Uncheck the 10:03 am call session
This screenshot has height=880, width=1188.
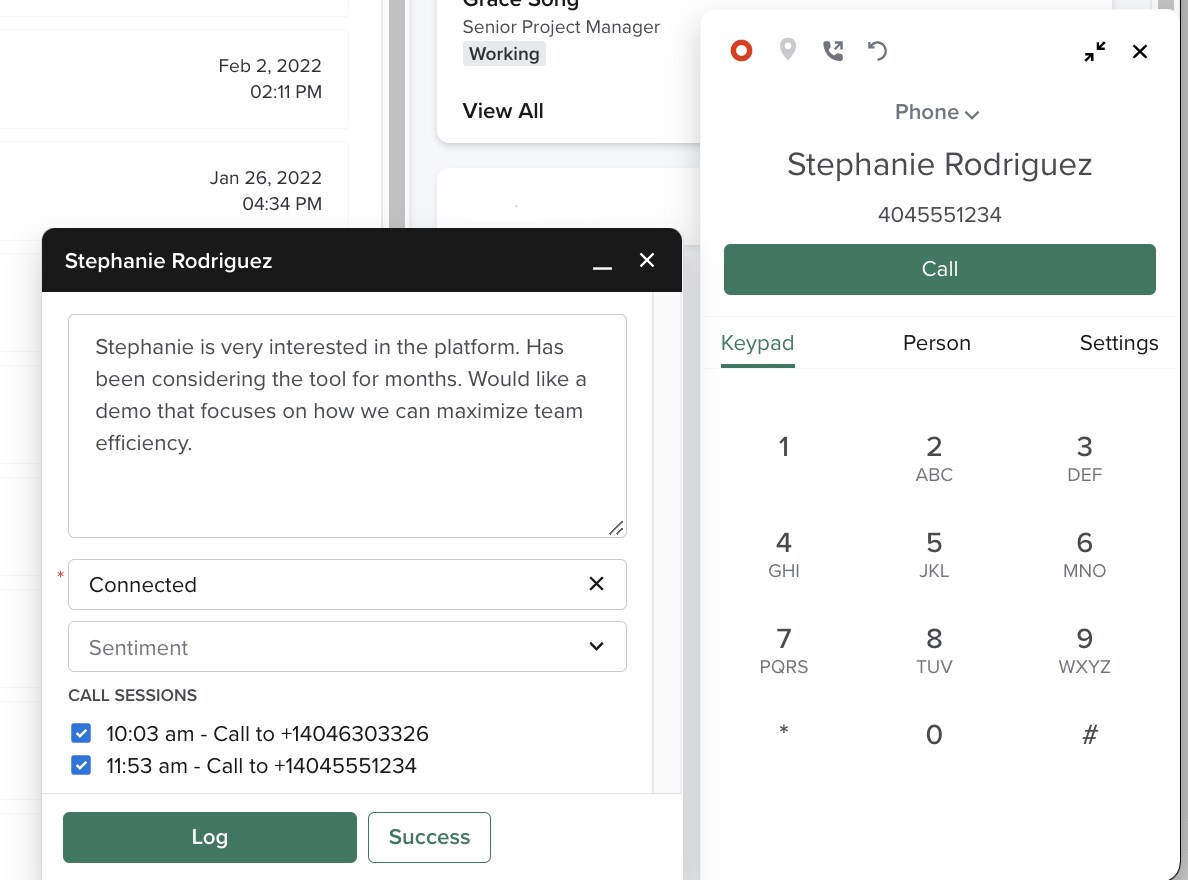click(81, 734)
